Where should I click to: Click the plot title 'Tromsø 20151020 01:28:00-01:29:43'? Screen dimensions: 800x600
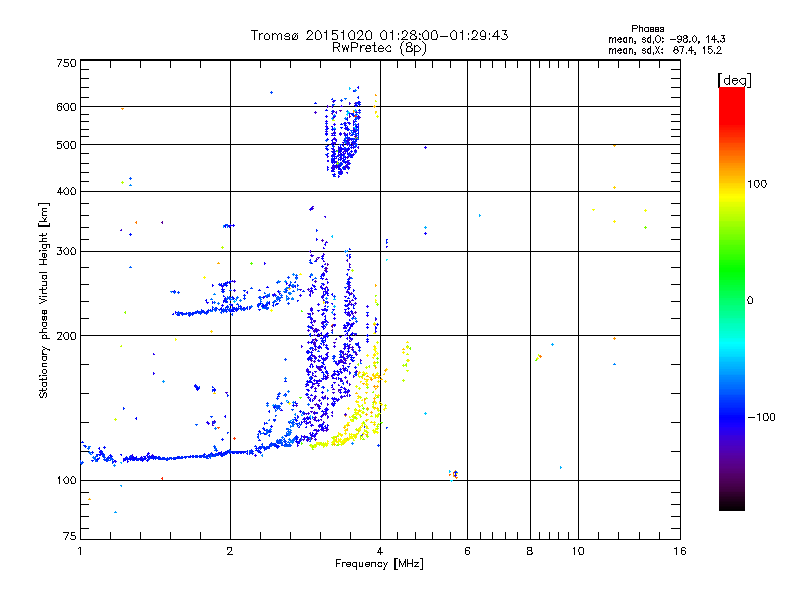[x=379, y=35]
